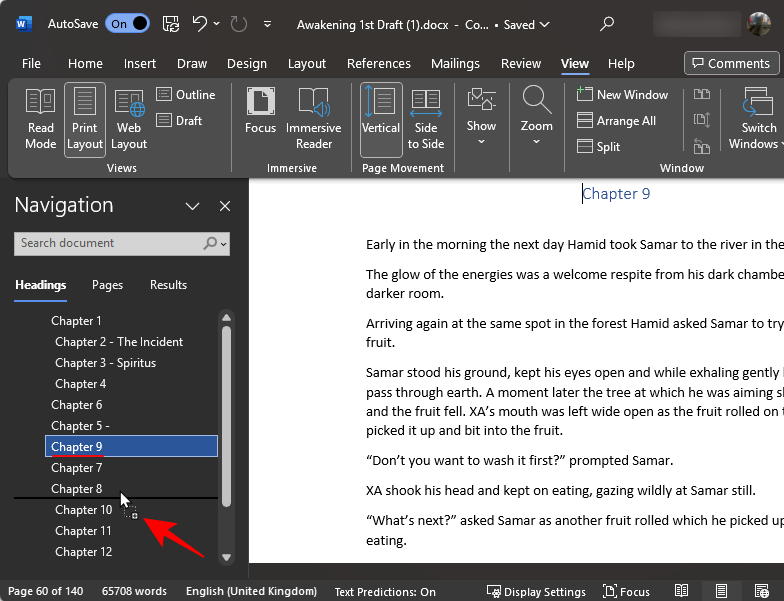Switch to Pages tab in Navigation
This screenshot has width=784, height=601.
[107, 285]
